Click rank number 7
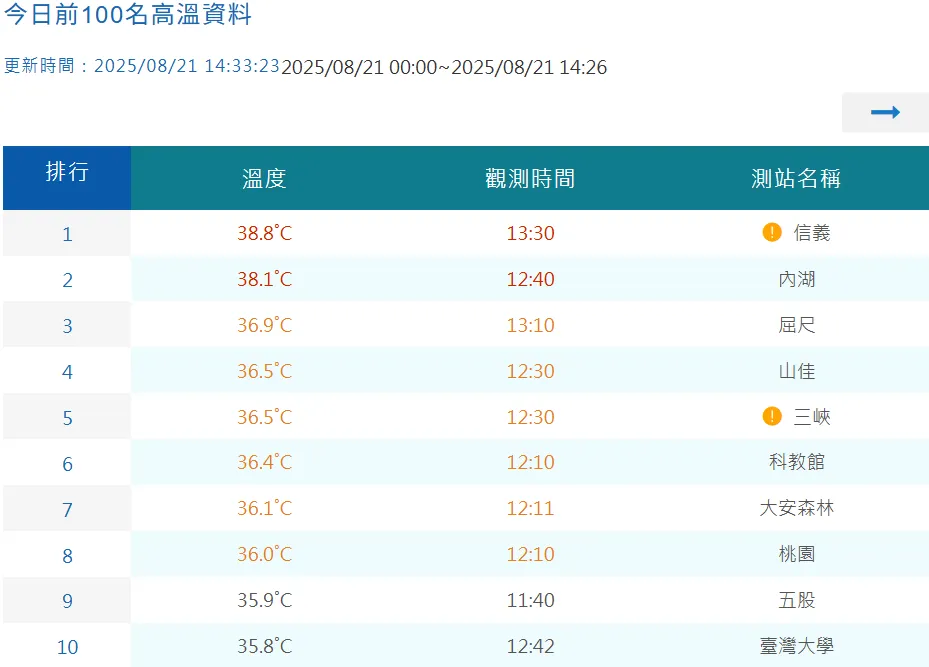This screenshot has height=667, width=929. click(x=67, y=510)
